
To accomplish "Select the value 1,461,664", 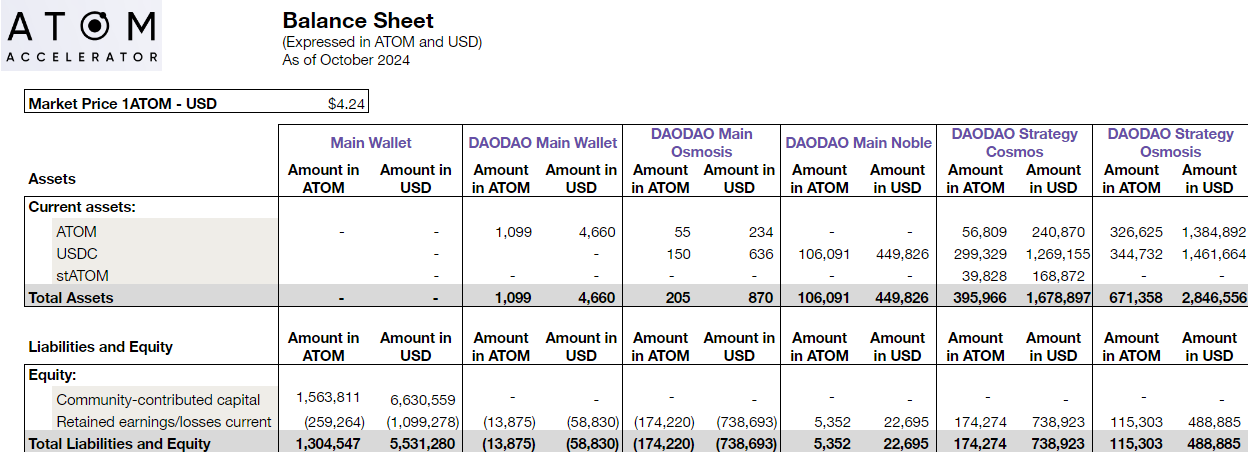I will [1213, 254].
